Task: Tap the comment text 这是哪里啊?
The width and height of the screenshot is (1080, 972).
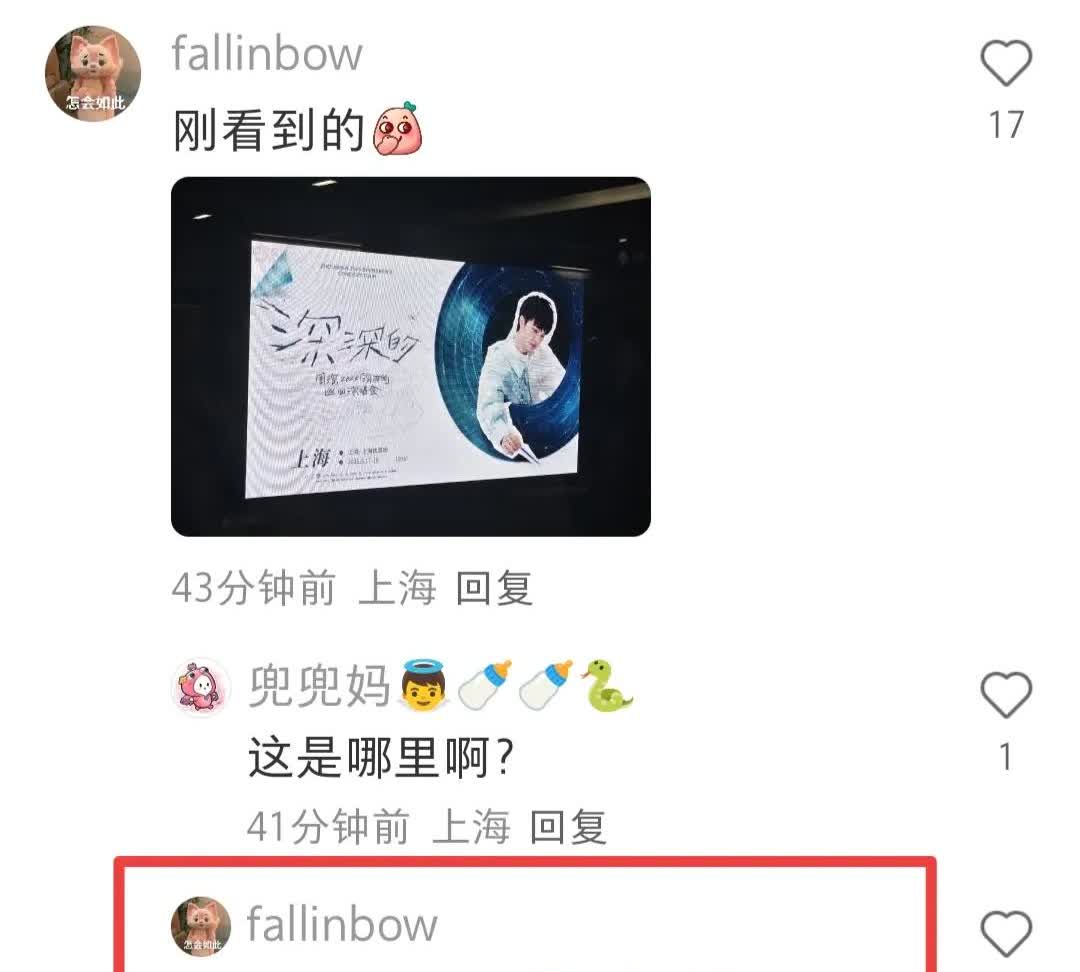Action: click(381, 758)
